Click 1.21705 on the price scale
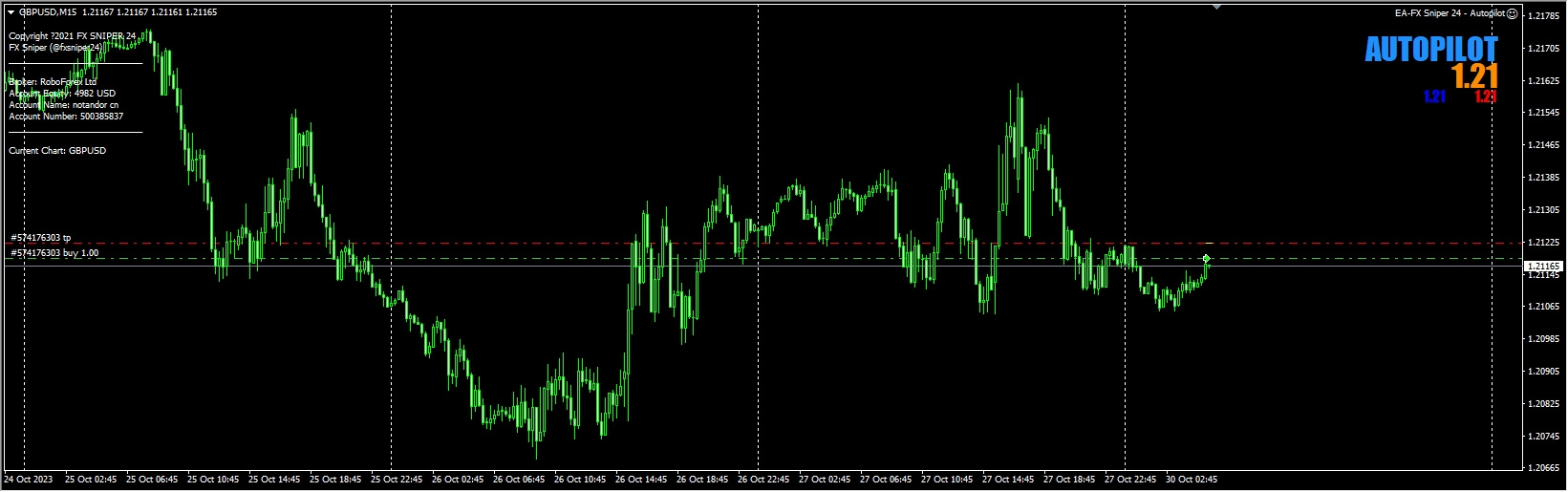The image size is (1568, 492). pos(1544,49)
